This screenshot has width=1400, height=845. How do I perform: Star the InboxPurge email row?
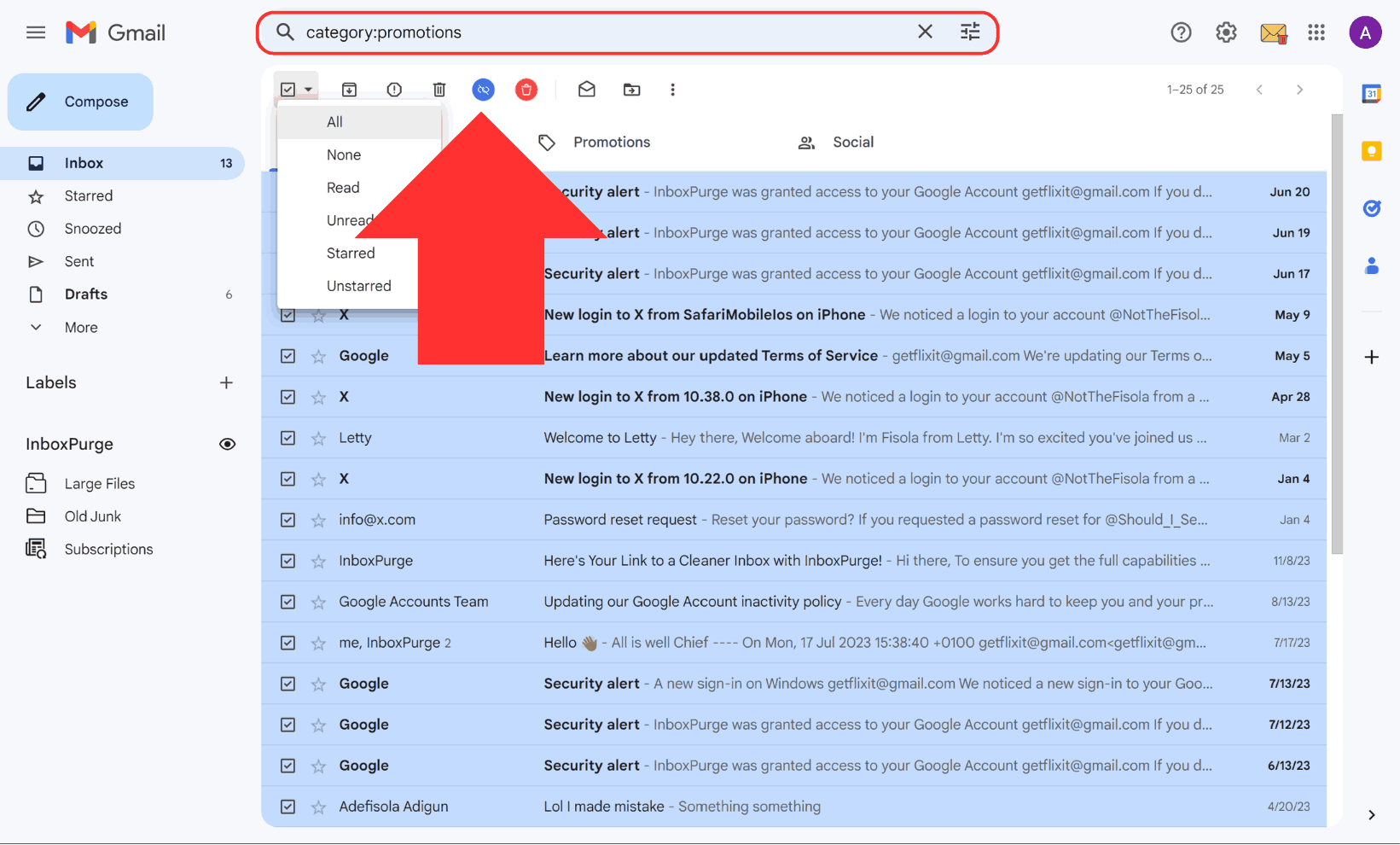[x=318, y=561]
